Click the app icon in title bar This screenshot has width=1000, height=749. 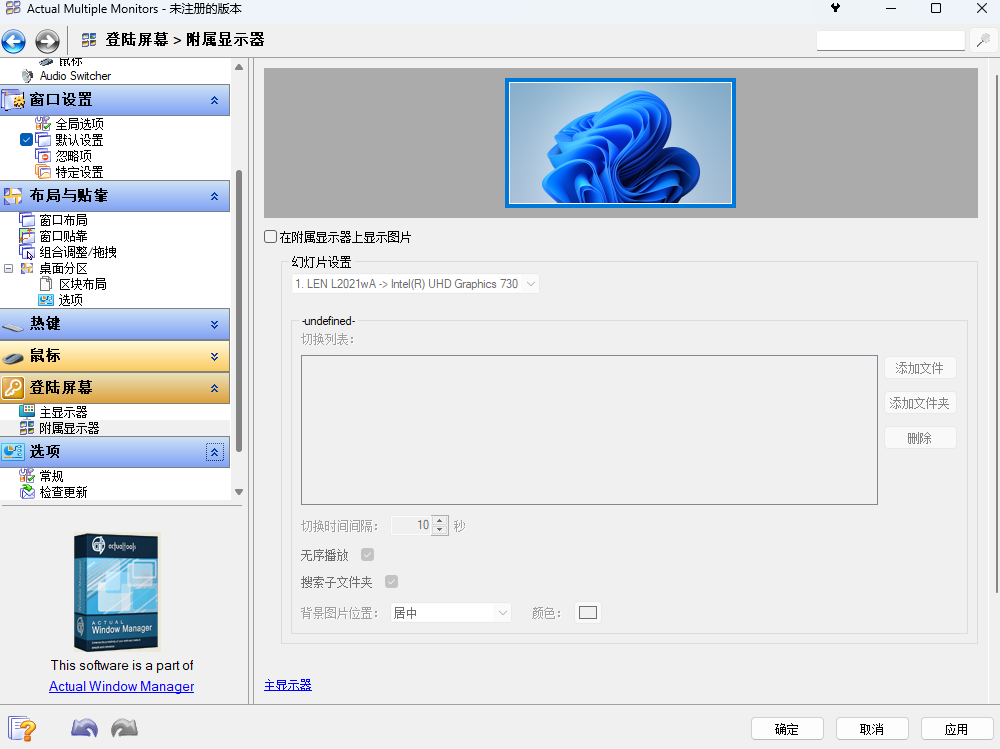pos(13,8)
